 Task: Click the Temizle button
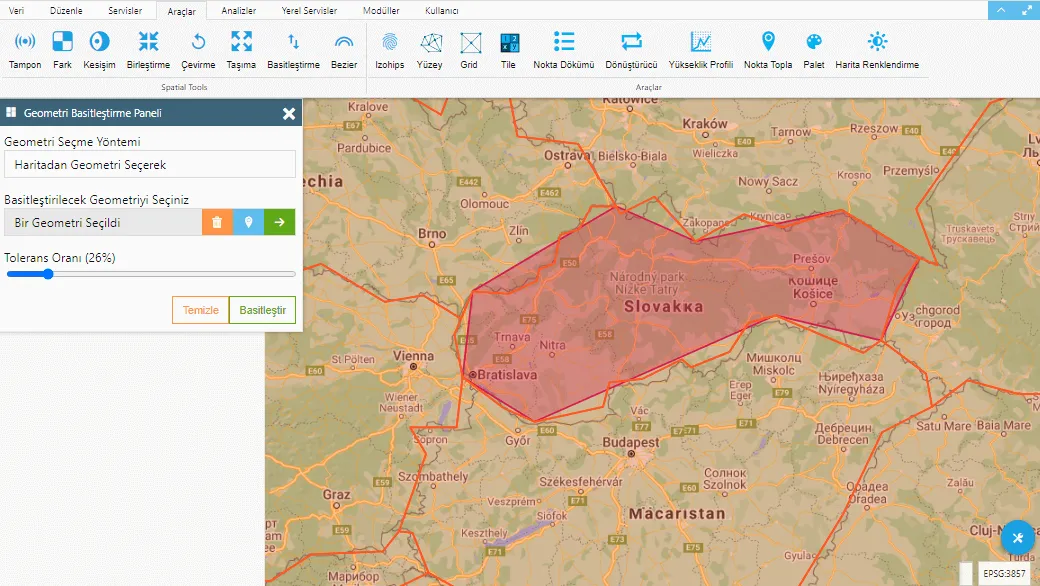pos(200,310)
